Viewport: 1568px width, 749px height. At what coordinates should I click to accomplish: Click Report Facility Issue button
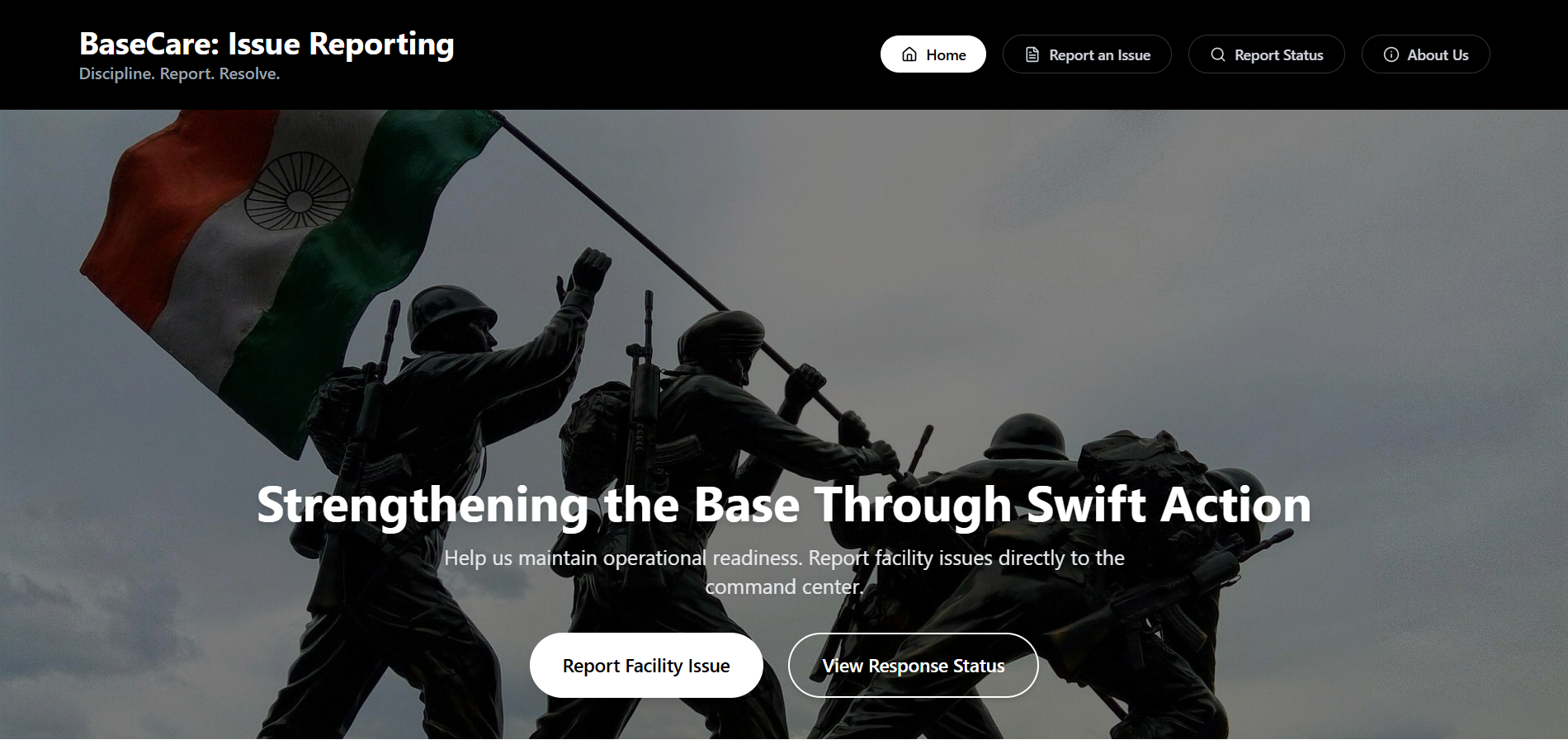tap(646, 665)
